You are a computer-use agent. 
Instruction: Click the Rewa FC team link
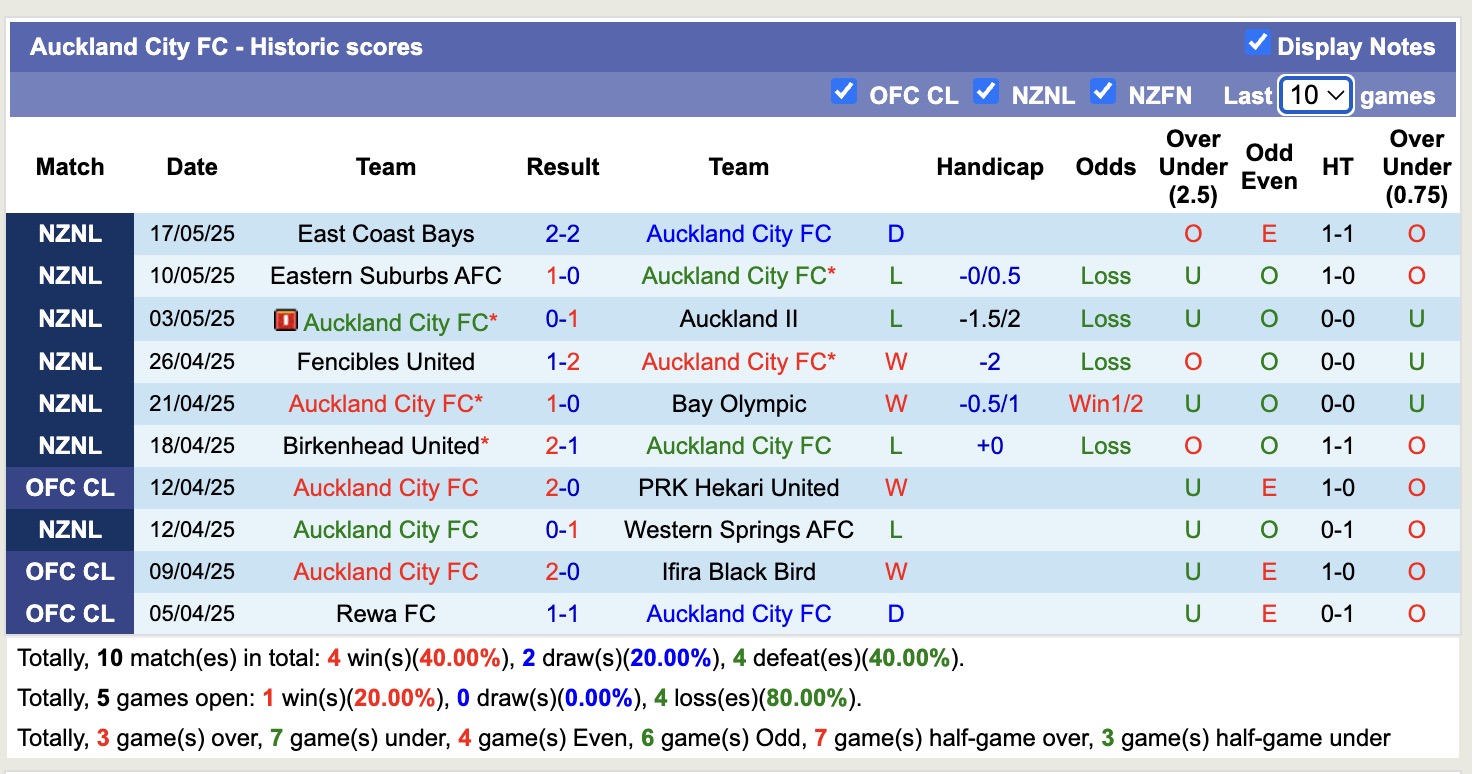(x=386, y=613)
